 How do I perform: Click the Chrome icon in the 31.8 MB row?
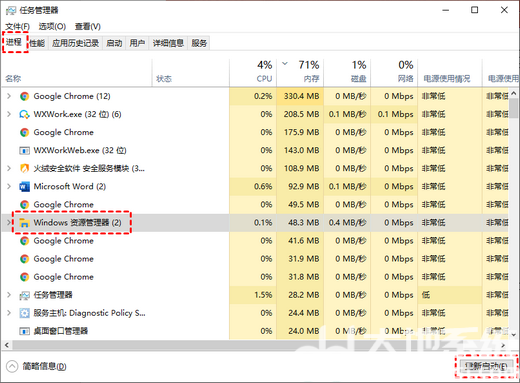pos(24,277)
